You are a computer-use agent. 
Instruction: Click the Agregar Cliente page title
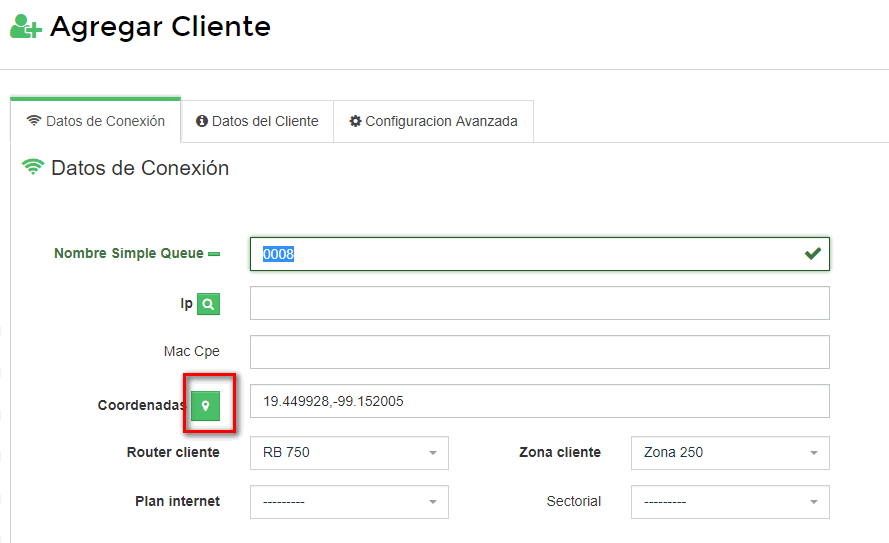point(160,26)
